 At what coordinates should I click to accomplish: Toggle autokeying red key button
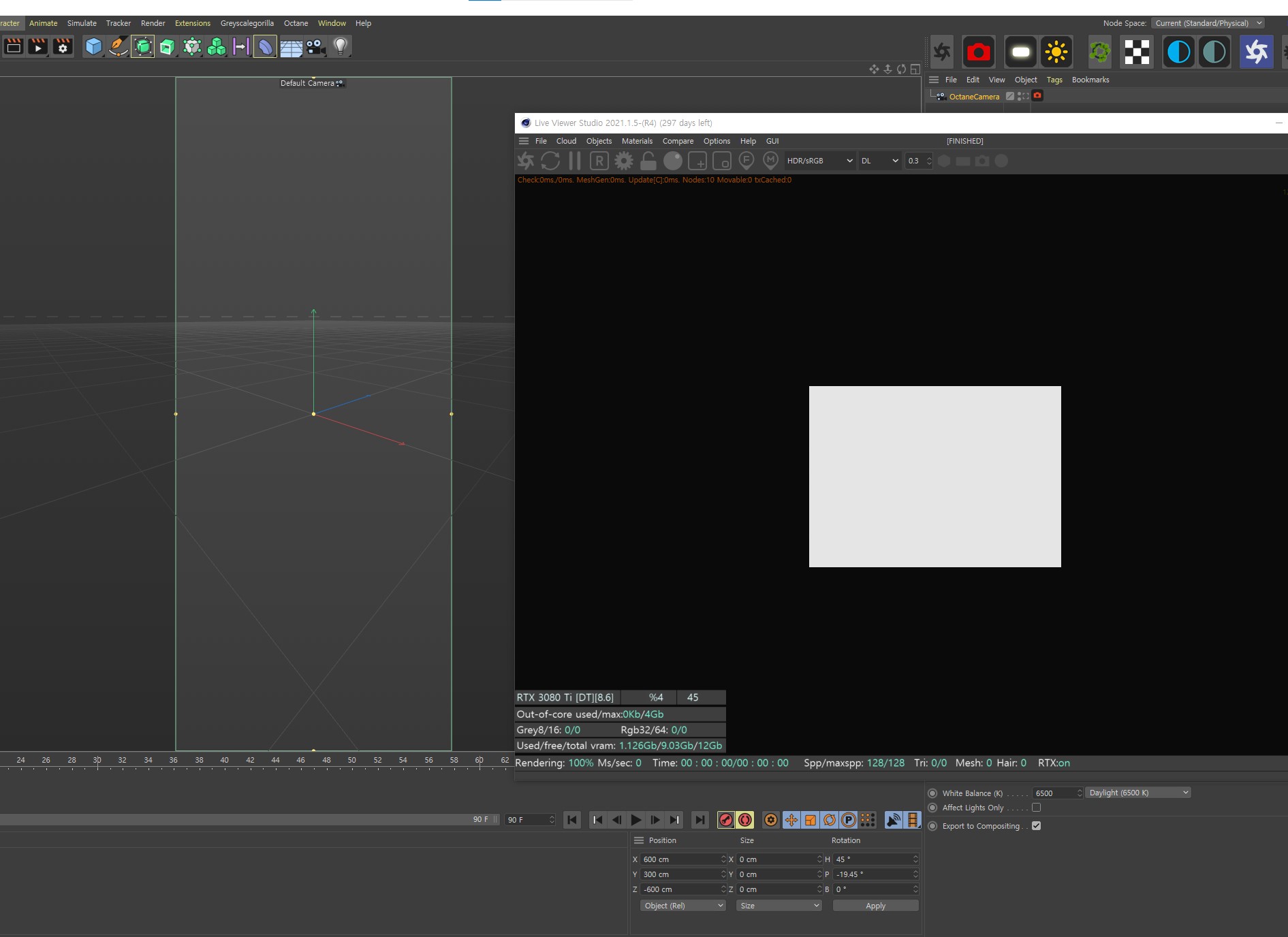(726, 820)
